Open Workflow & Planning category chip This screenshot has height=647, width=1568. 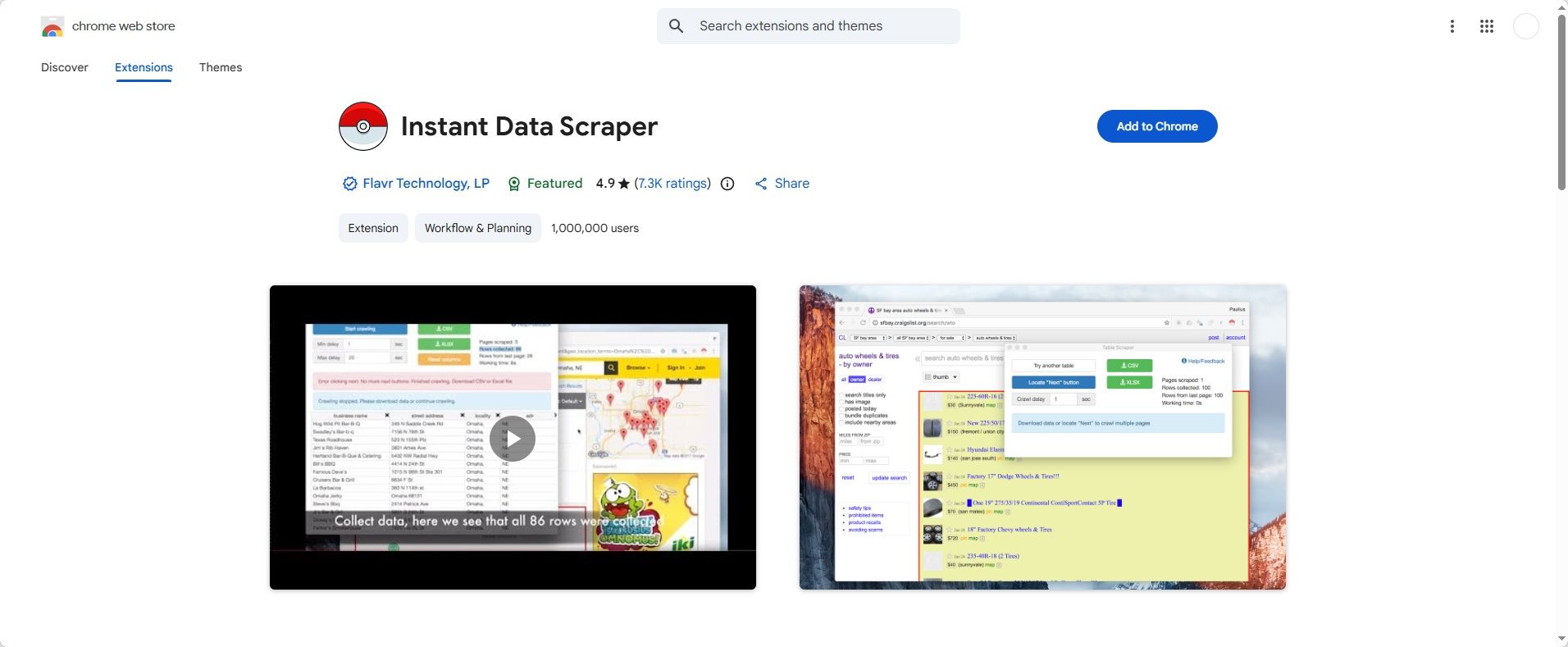point(478,228)
